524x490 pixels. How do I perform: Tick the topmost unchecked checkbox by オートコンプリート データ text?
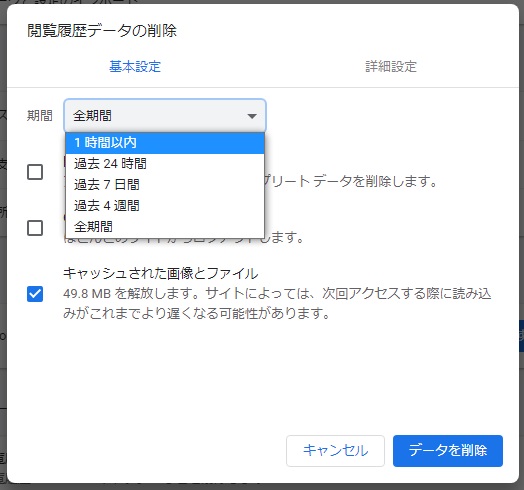coord(35,172)
